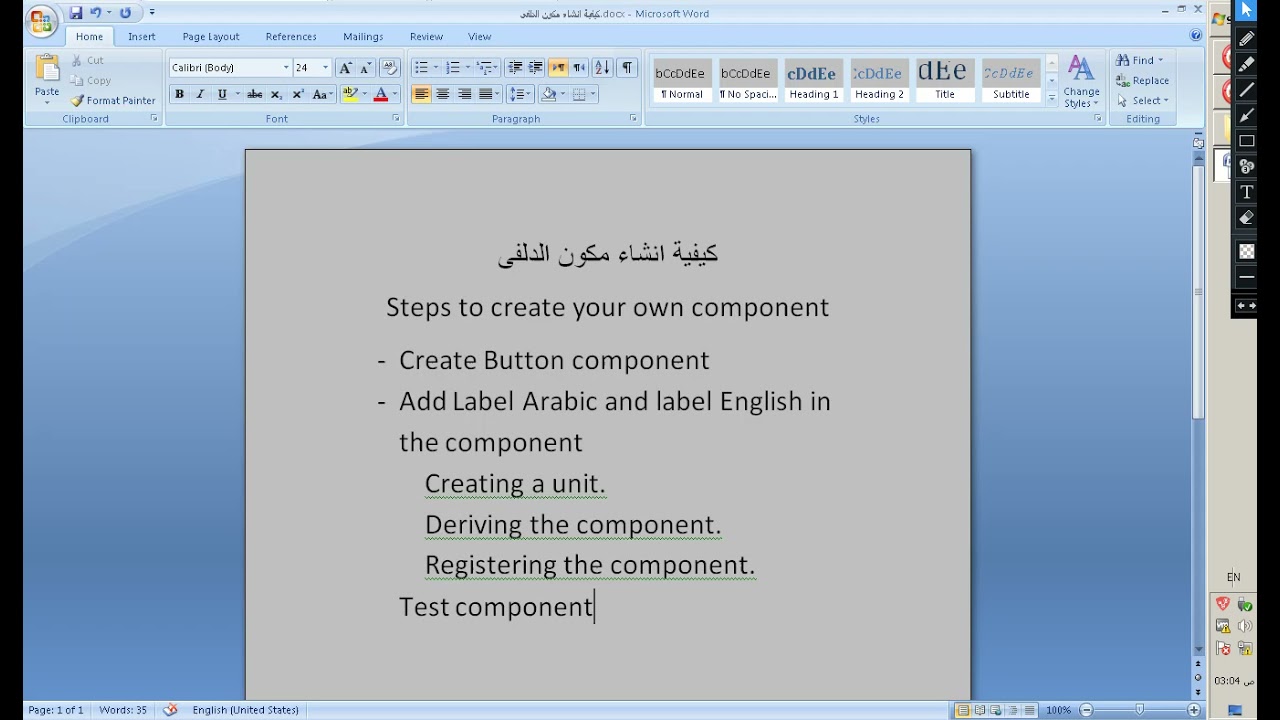This screenshot has width=1280, height=720.
Task: Apply No Spacing style
Action: tap(748, 81)
